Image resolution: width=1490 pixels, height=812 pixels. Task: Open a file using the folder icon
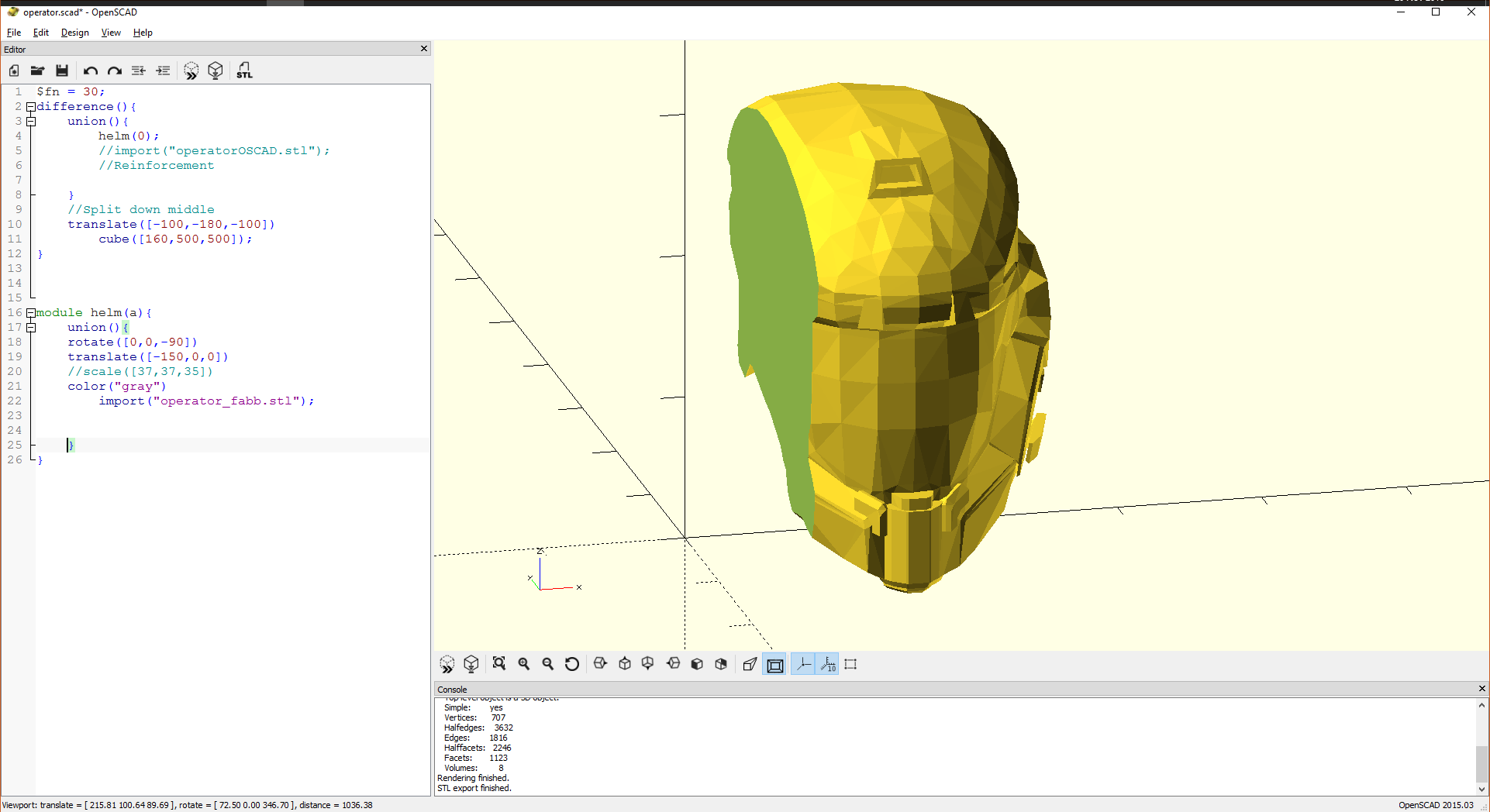pyautogui.click(x=37, y=71)
